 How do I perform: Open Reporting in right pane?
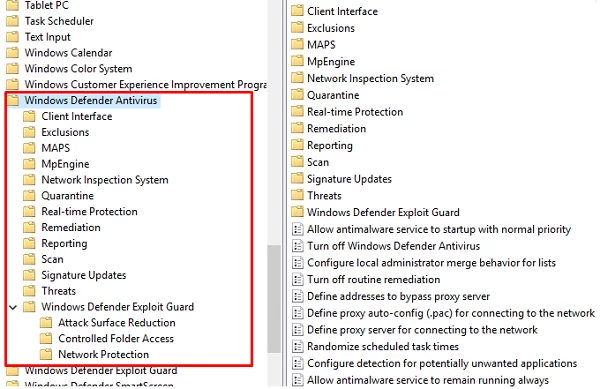(x=330, y=145)
